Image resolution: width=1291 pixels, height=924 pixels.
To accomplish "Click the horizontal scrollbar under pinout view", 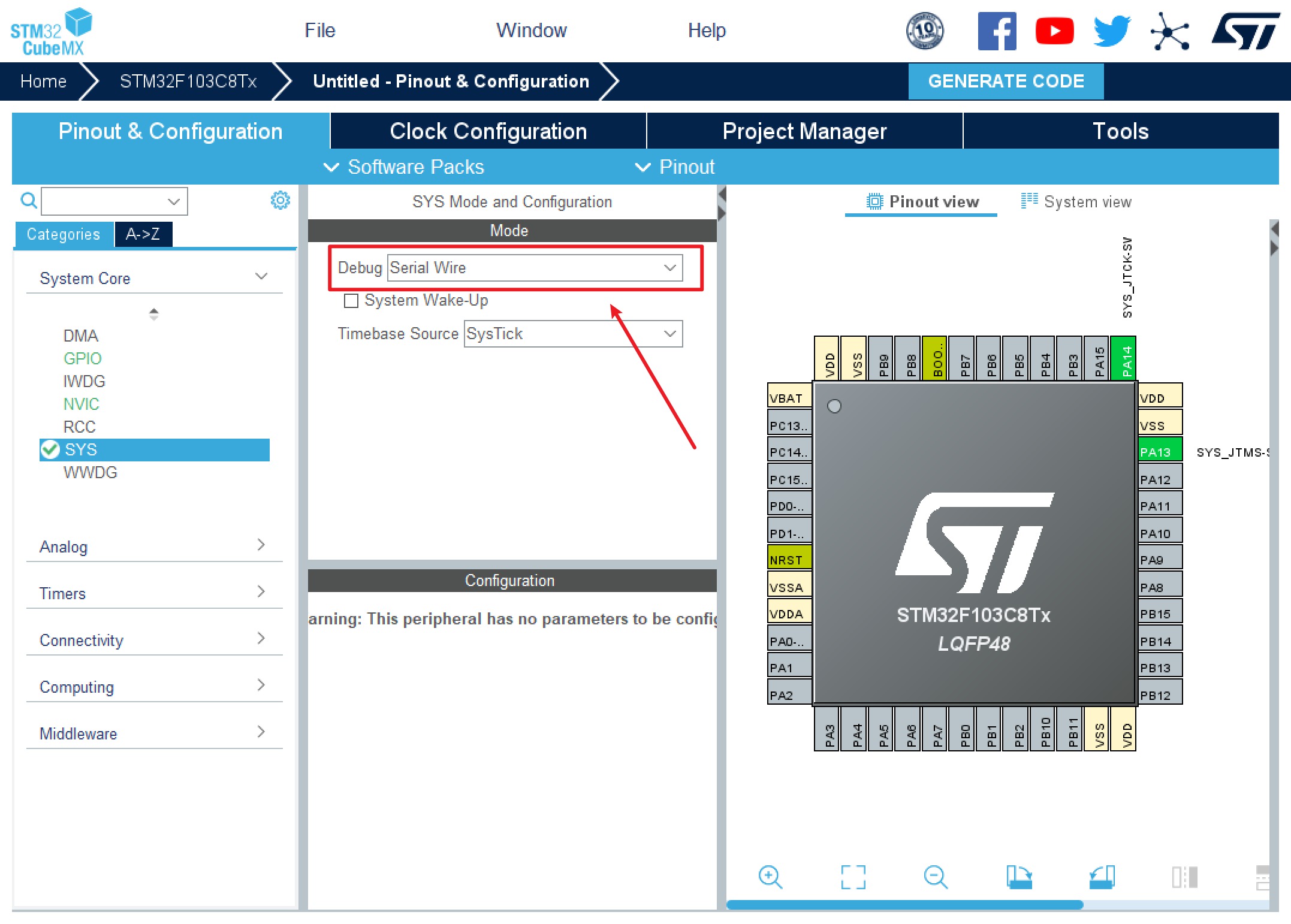I will click(x=904, y=905).
